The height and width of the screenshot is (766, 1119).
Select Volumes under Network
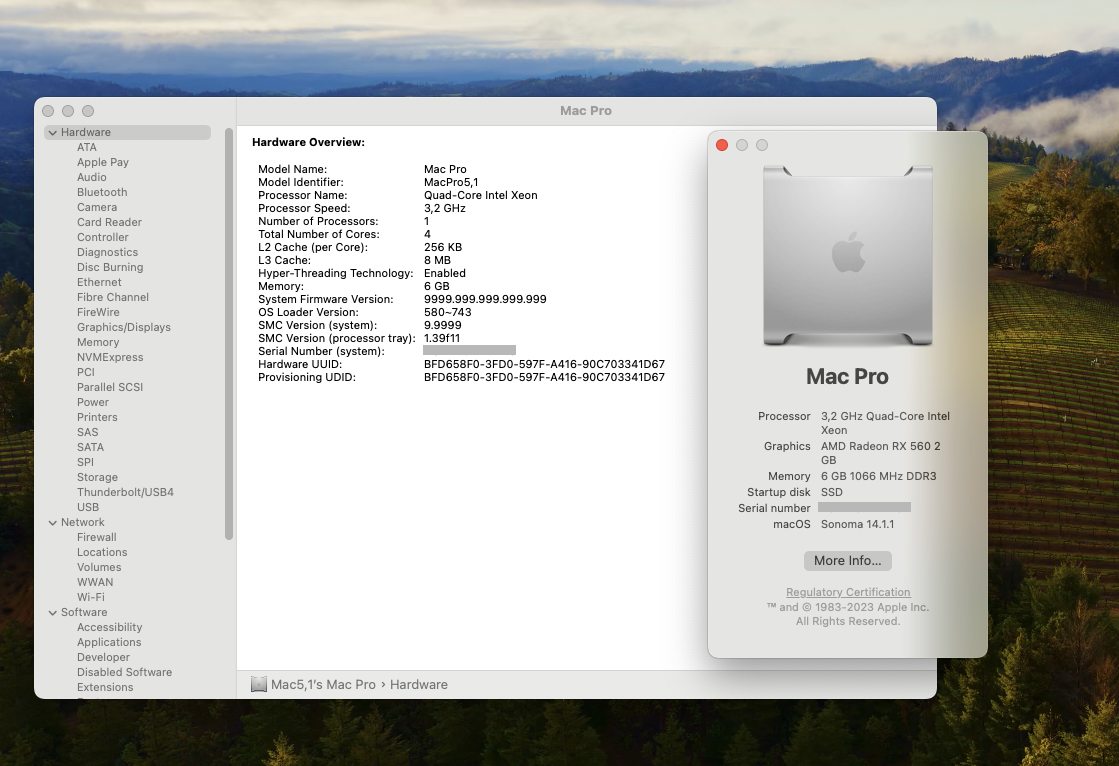99,567
